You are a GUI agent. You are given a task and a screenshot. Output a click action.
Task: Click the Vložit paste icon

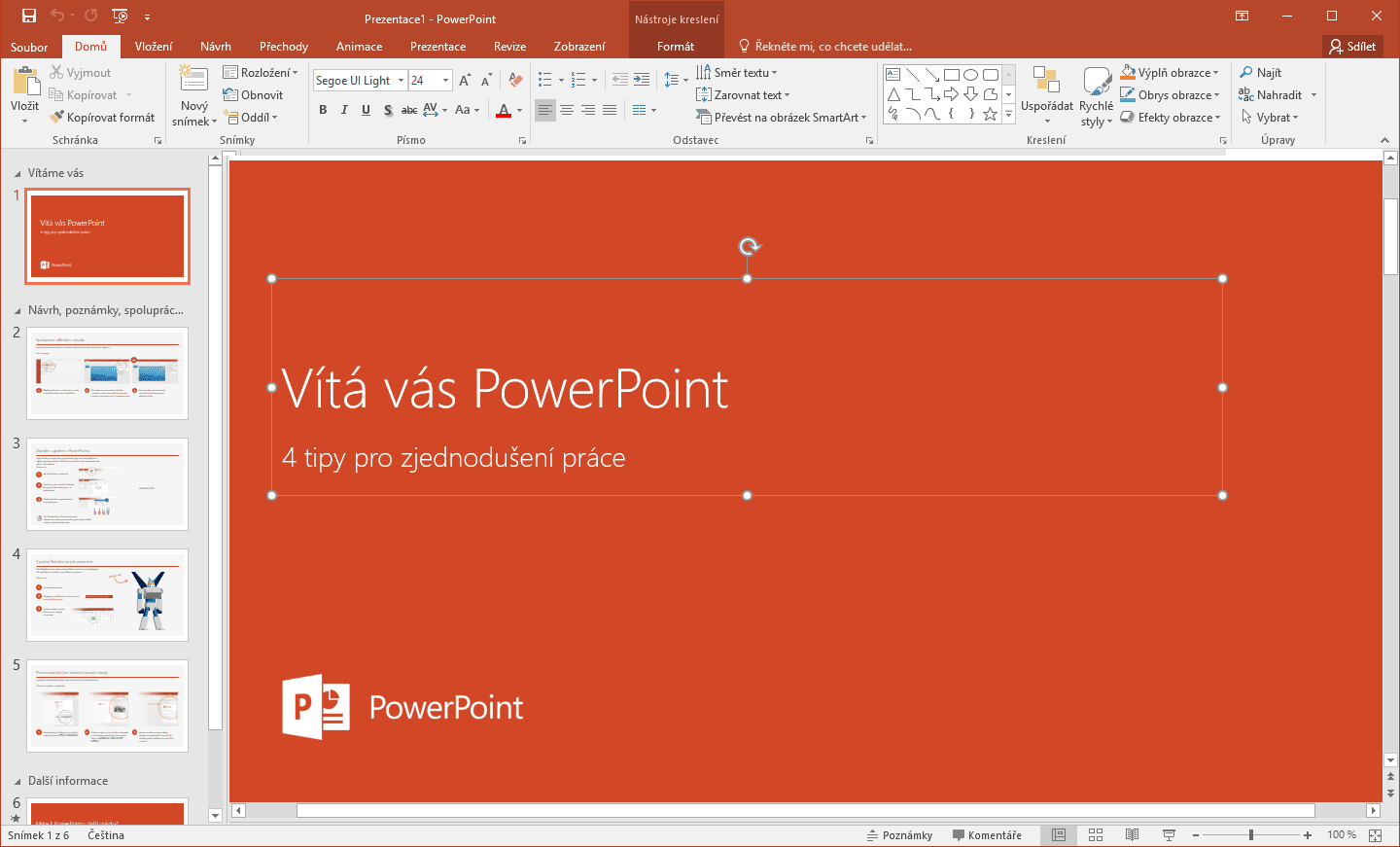(24, 83)
